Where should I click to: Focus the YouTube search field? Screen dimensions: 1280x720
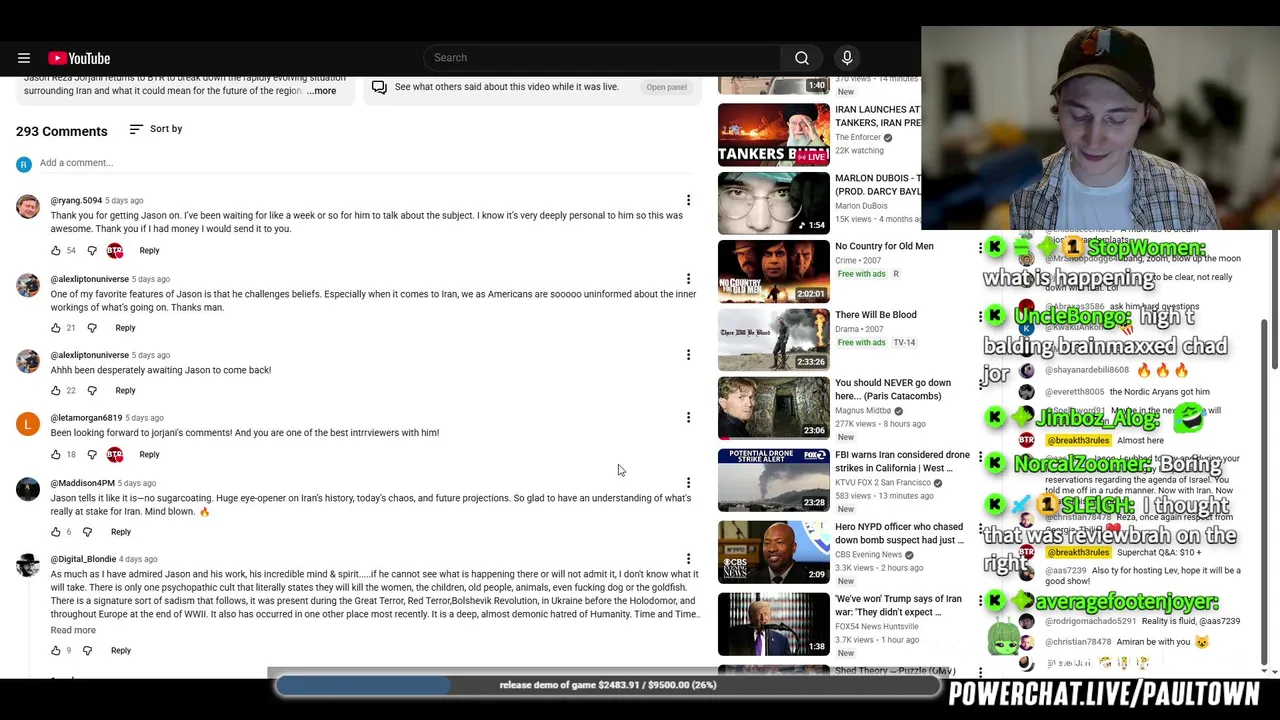[603, 58]
